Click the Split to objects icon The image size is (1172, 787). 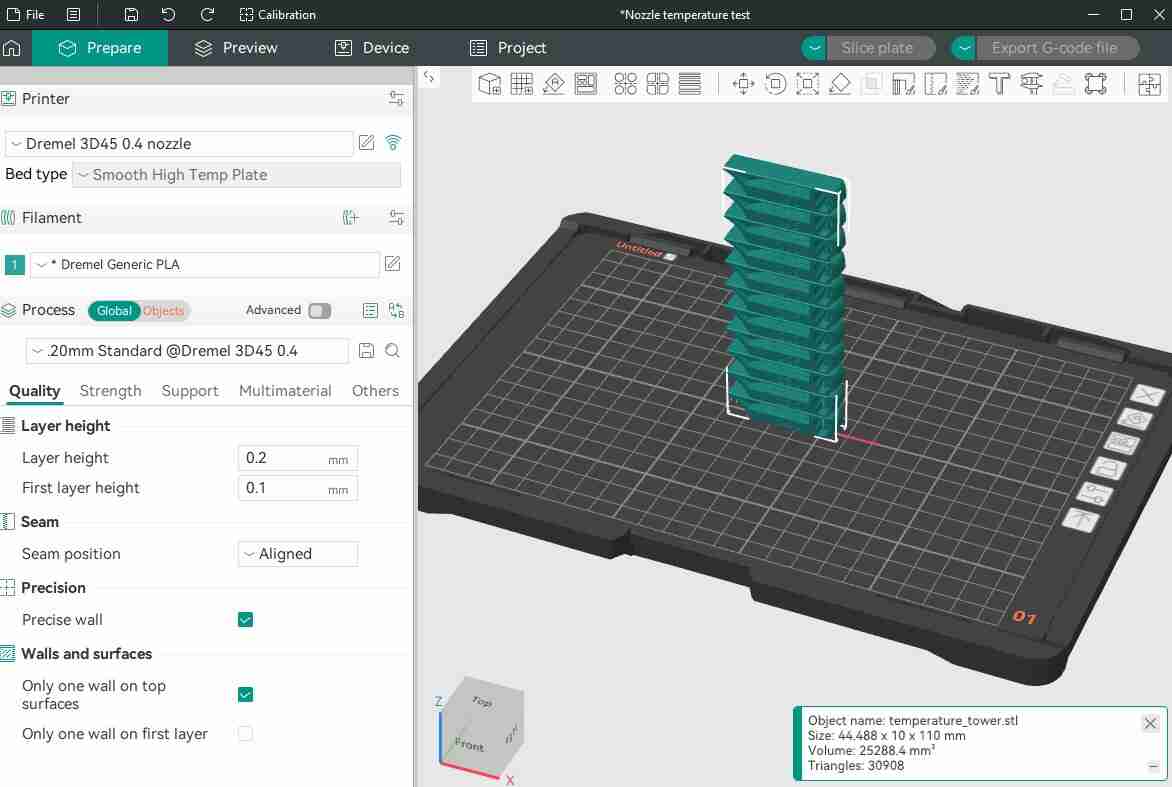(626, 84)
